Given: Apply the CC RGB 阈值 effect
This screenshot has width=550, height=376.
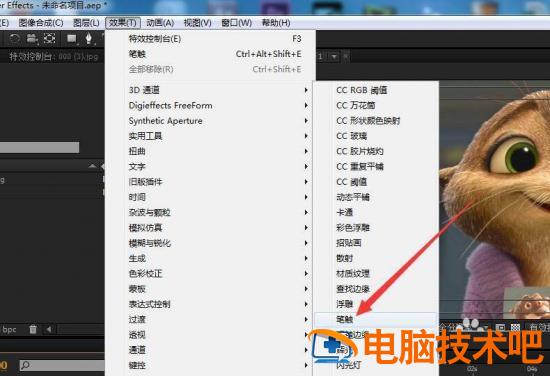Looking at the screenshot, I should click(376, 90).
